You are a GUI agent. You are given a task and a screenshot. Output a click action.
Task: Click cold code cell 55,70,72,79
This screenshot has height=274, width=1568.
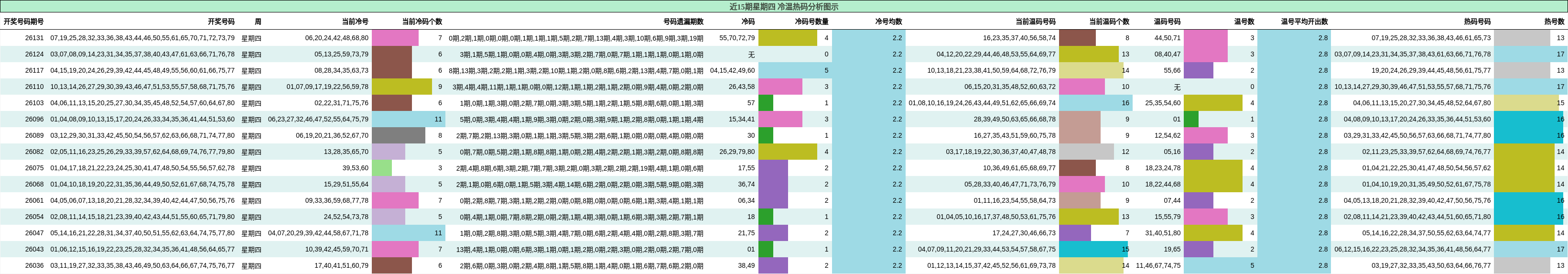737,38
